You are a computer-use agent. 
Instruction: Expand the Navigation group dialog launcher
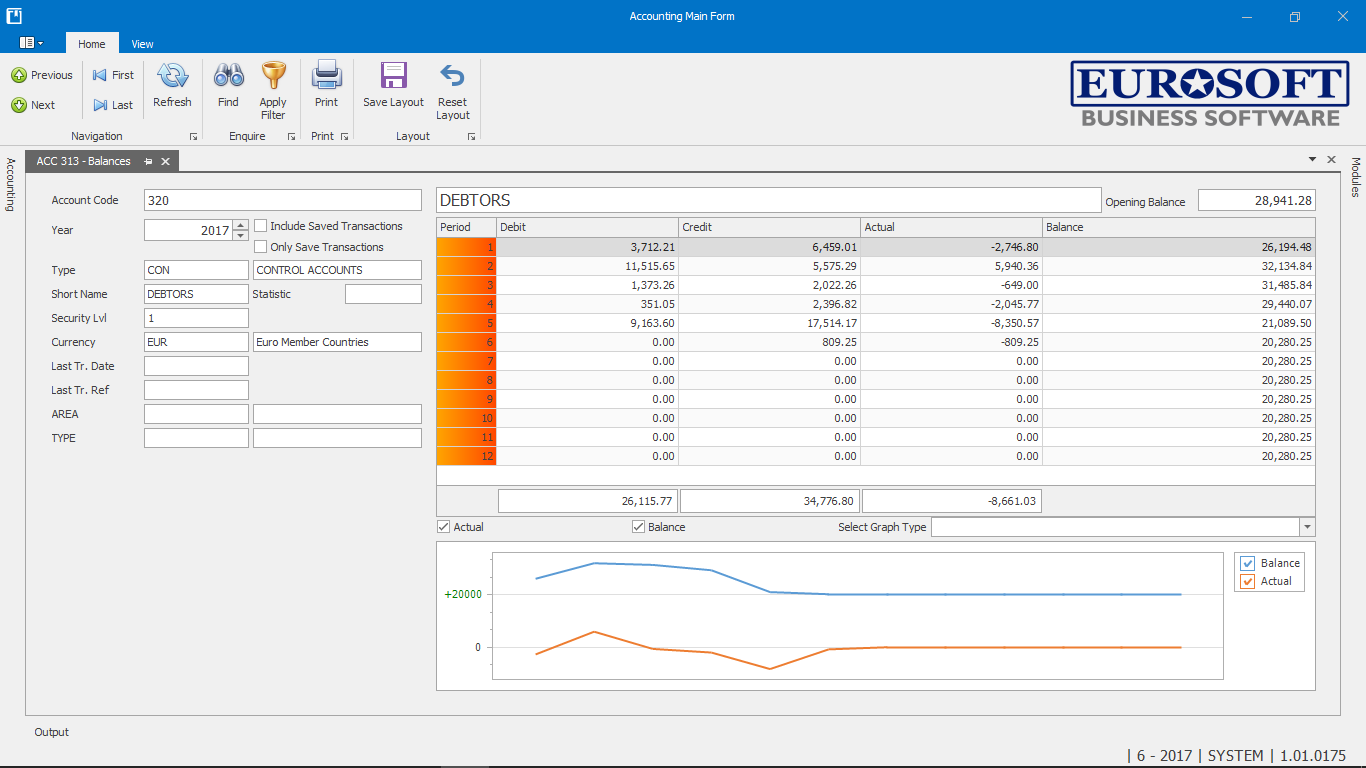click(x=193, y=137)
